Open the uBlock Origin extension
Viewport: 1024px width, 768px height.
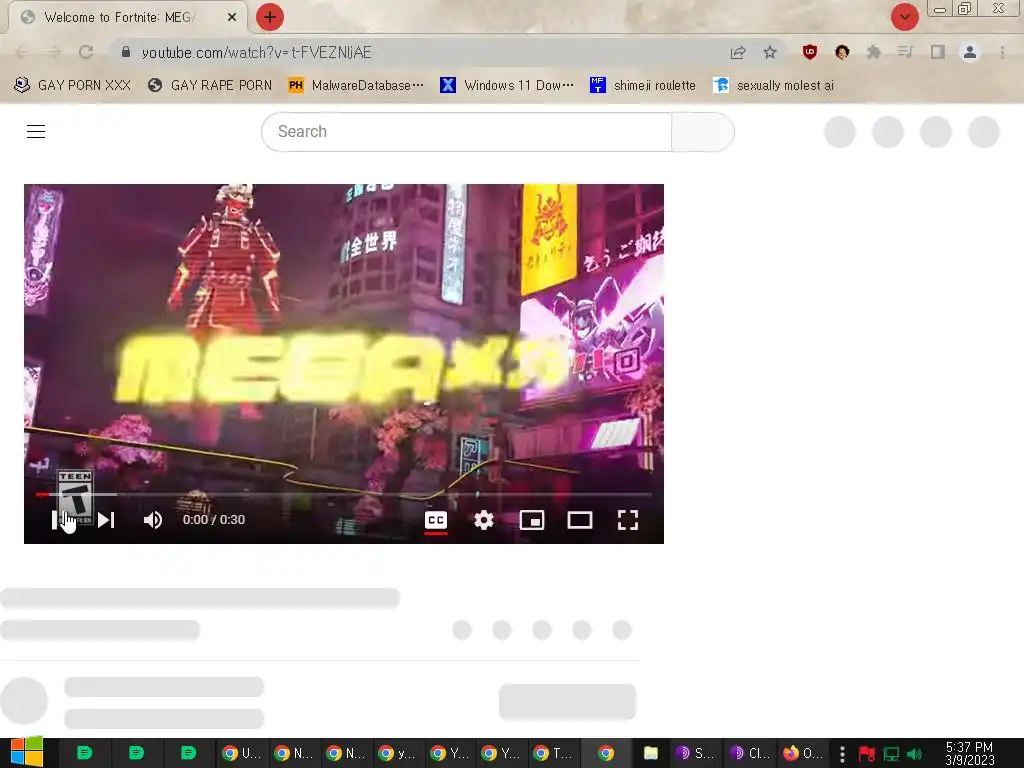pos(810,52)
